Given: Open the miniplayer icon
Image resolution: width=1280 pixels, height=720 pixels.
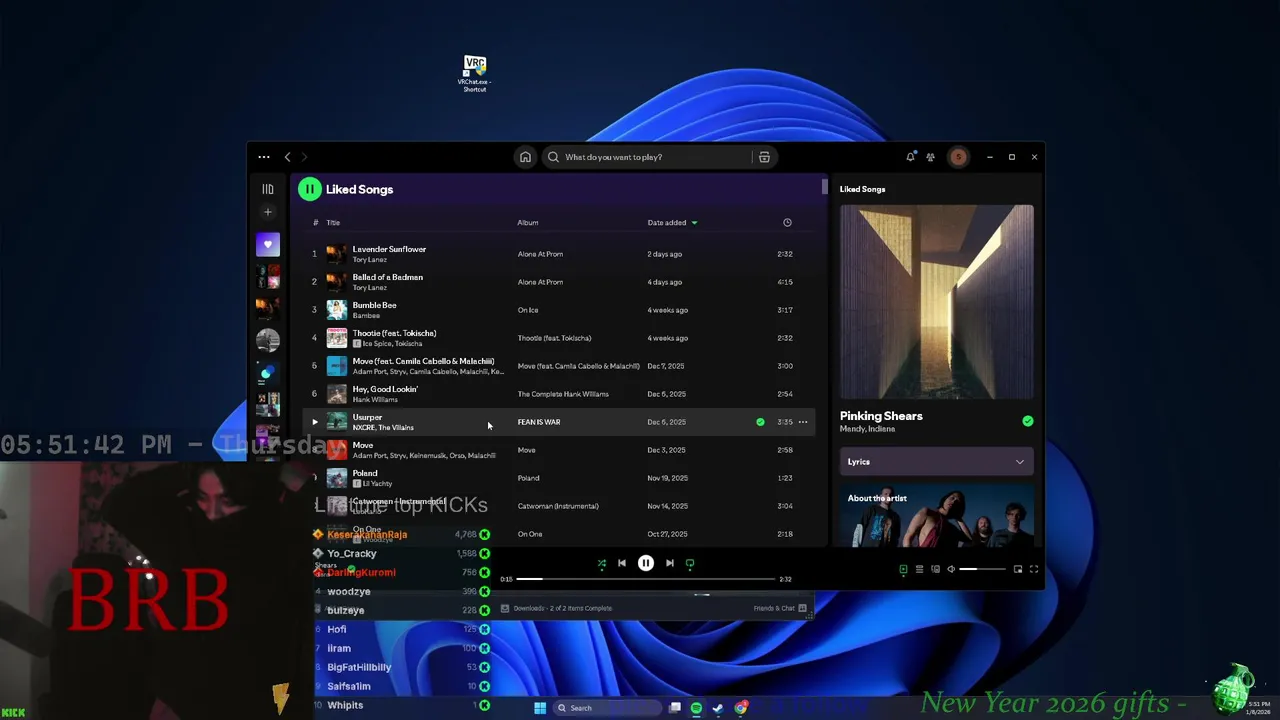Looking at the screenshot, I should (x=1018, y=569).
